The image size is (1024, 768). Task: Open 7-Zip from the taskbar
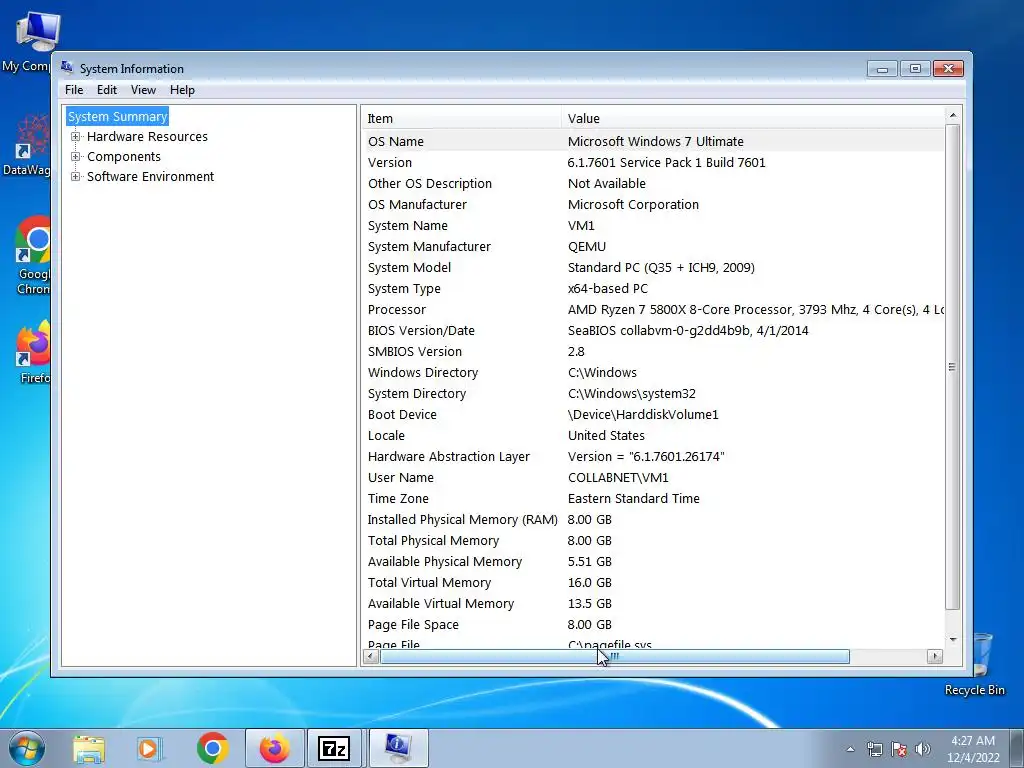(334, 748)
